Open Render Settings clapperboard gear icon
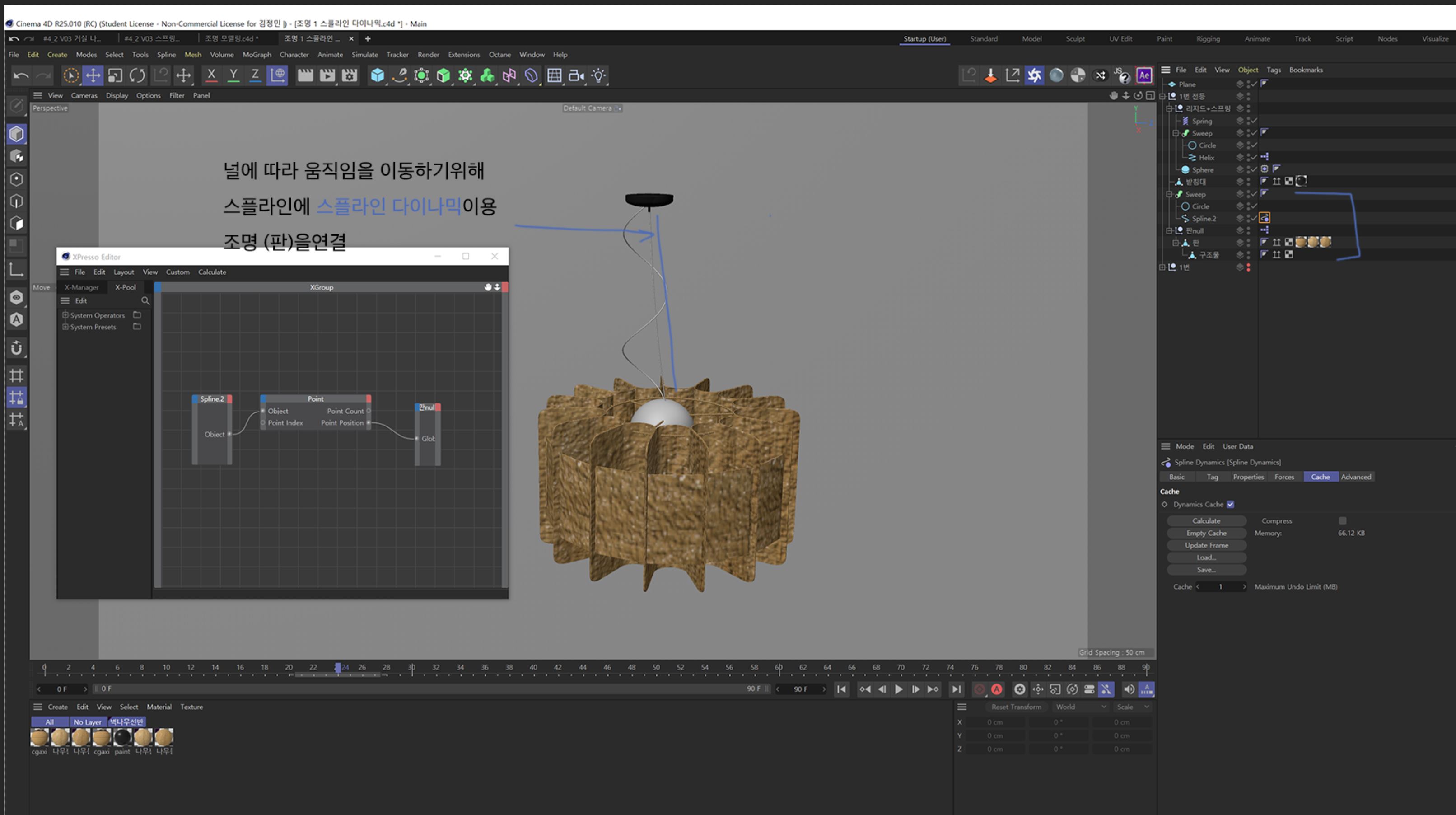 [x=349, y=75]
